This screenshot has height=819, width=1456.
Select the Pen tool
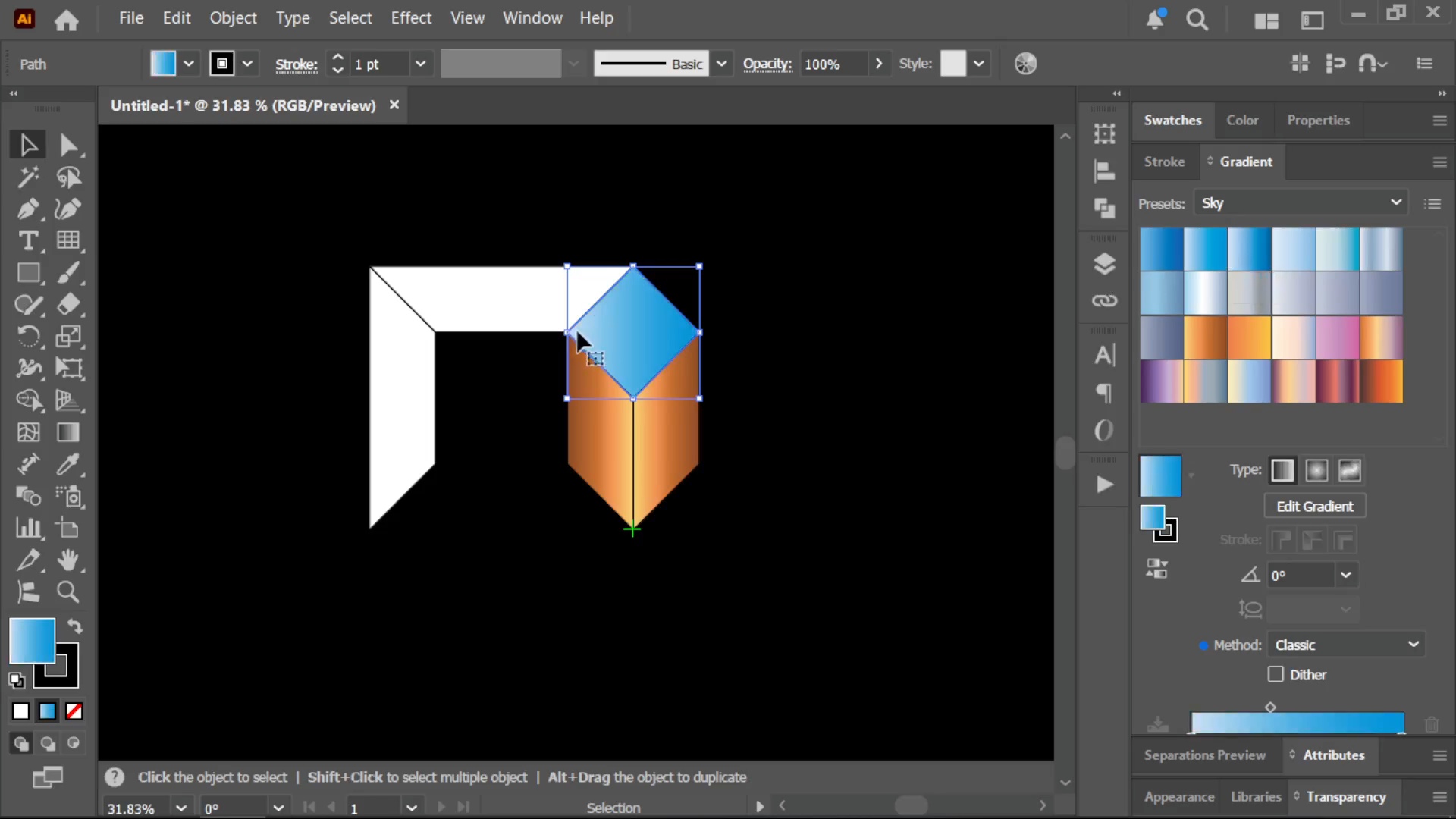tap(28, 209)
